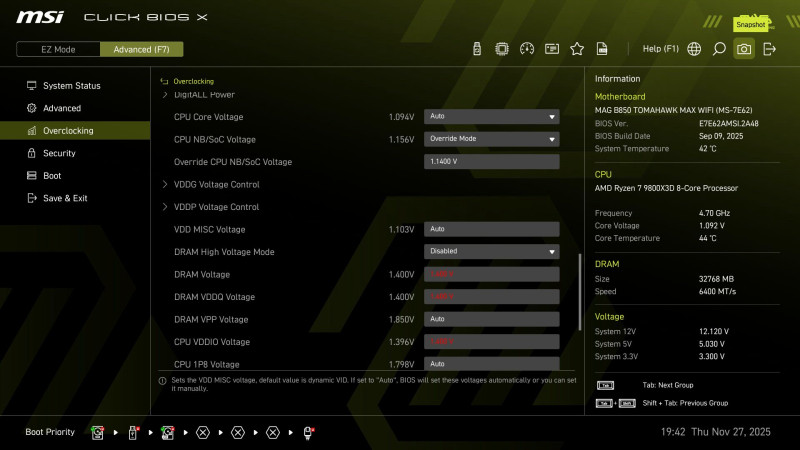Click the System 12V value 12.120 V

point(714,331)
